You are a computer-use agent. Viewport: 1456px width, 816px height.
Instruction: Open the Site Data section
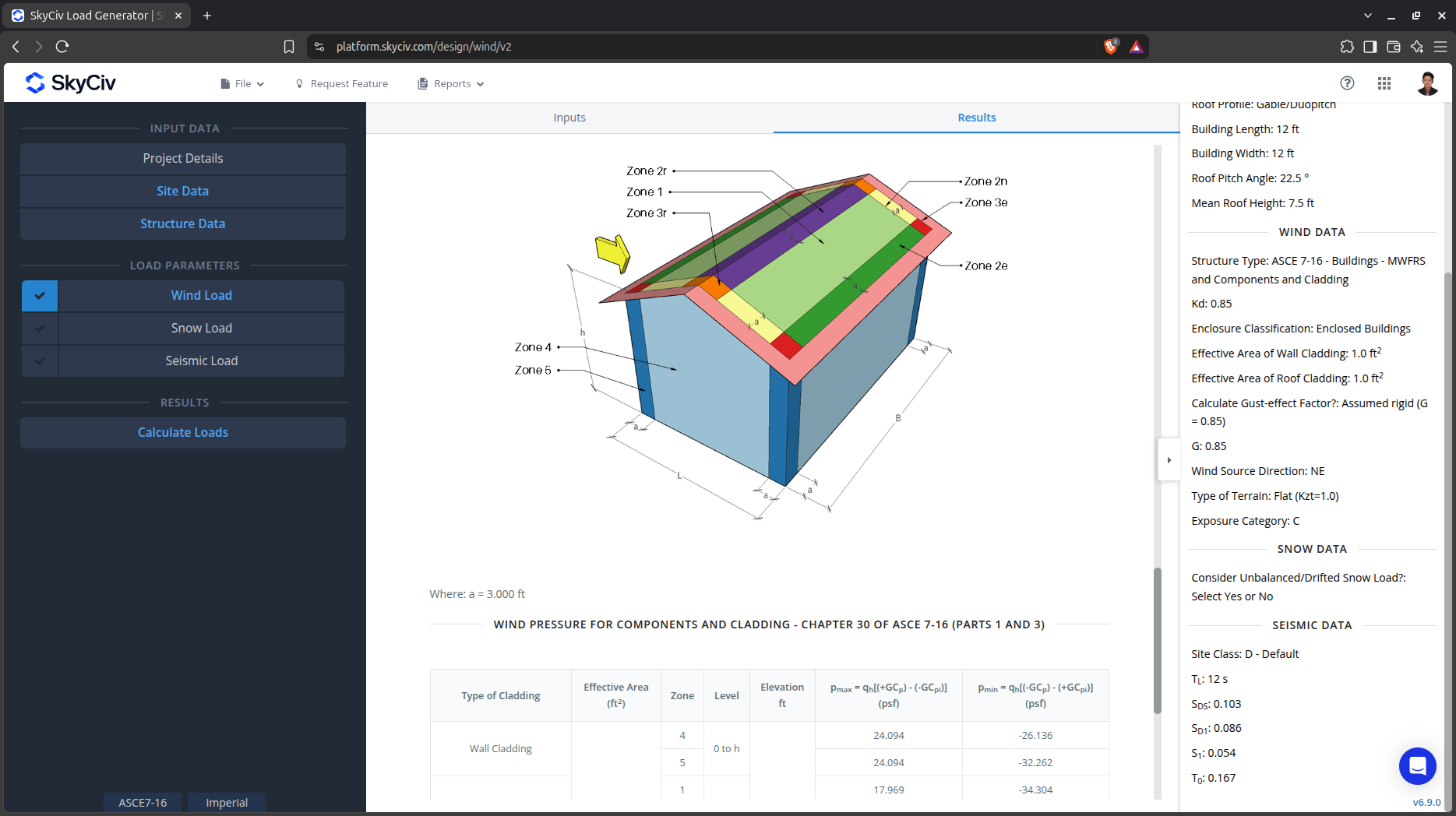(183, 192)
